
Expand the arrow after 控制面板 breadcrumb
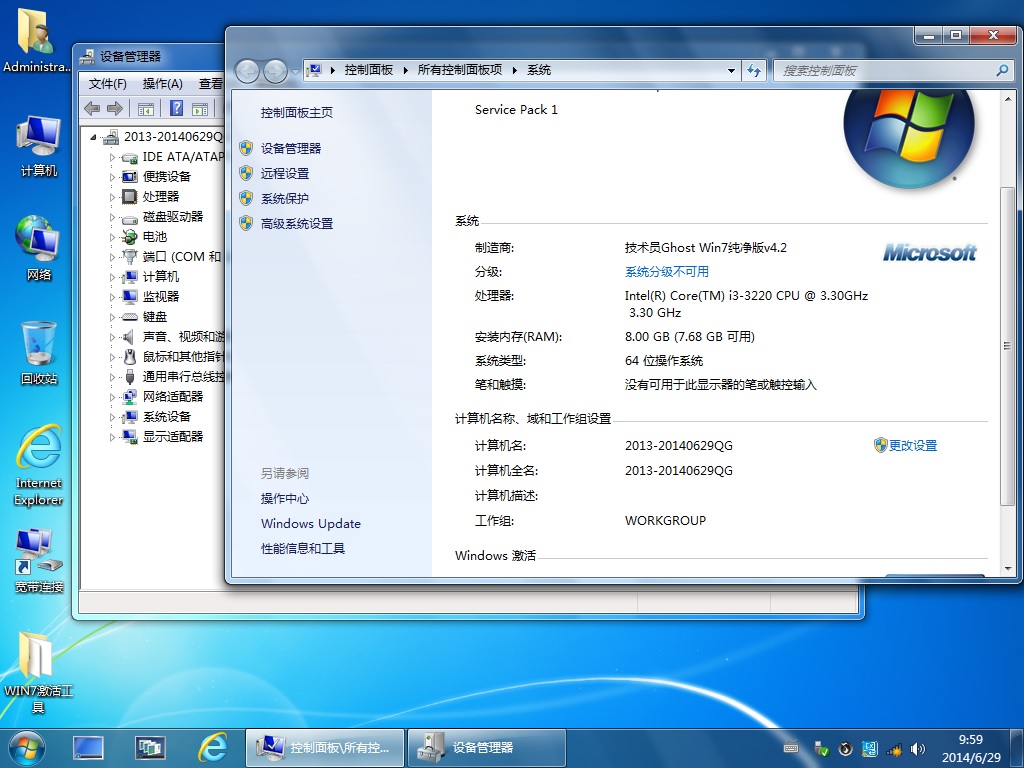pyautogui.click(x=406, y=70)
